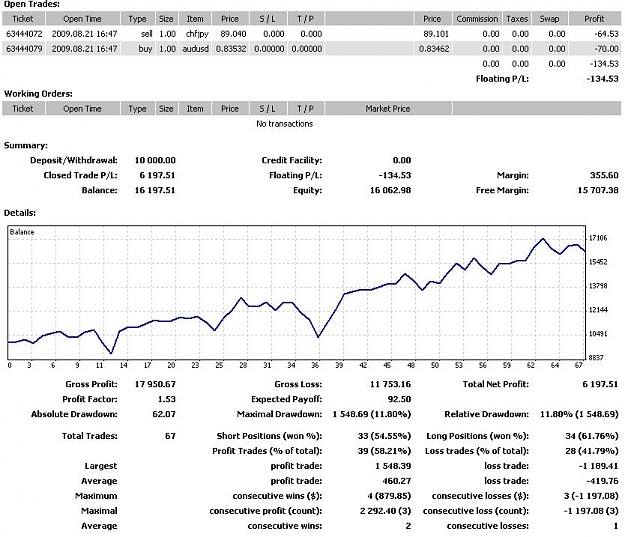Click Gross Loss value 11 753.16
Viewport: 625px width, 537px height.
tap(390, 384)
